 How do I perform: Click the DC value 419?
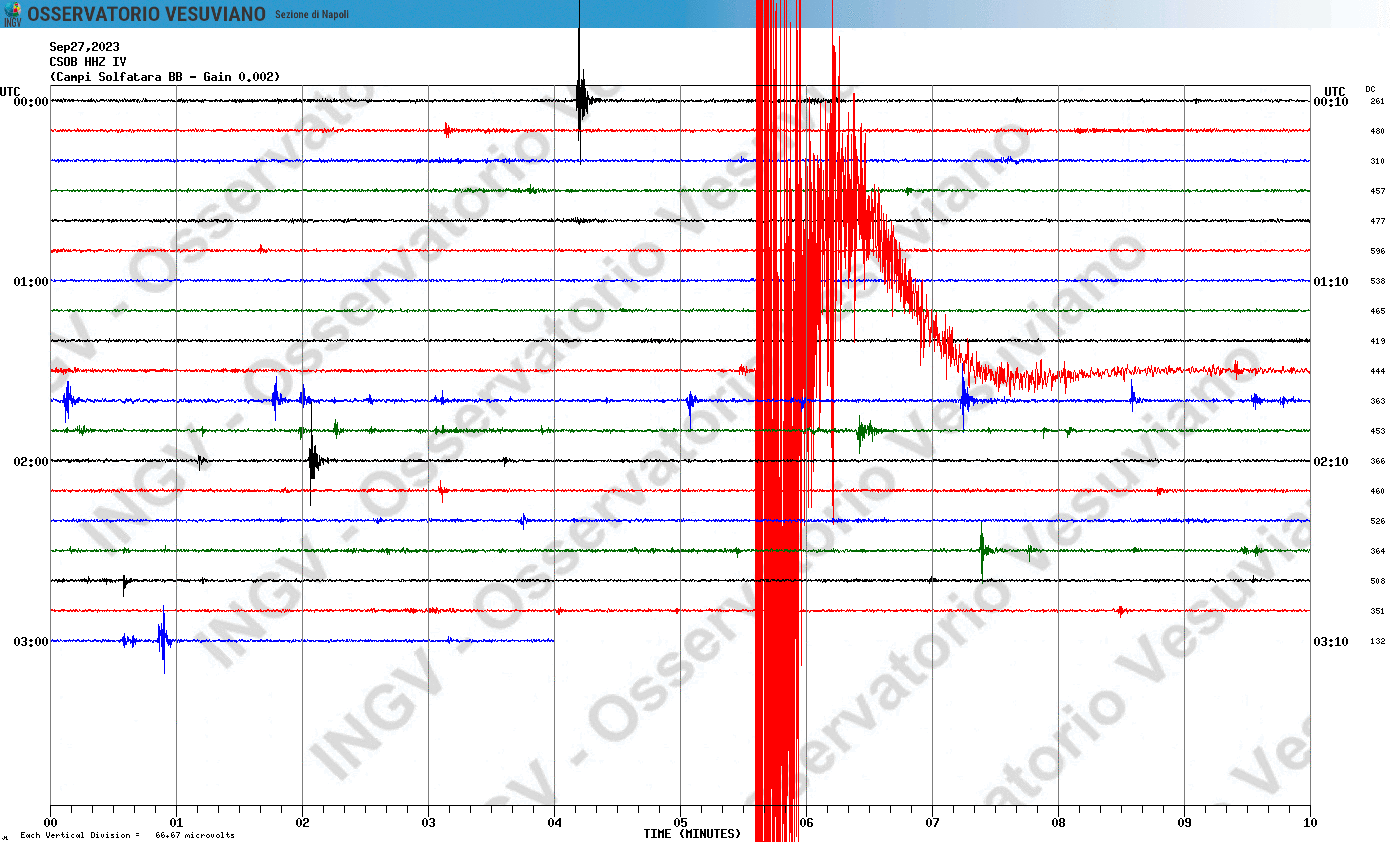coord(1377,341)
